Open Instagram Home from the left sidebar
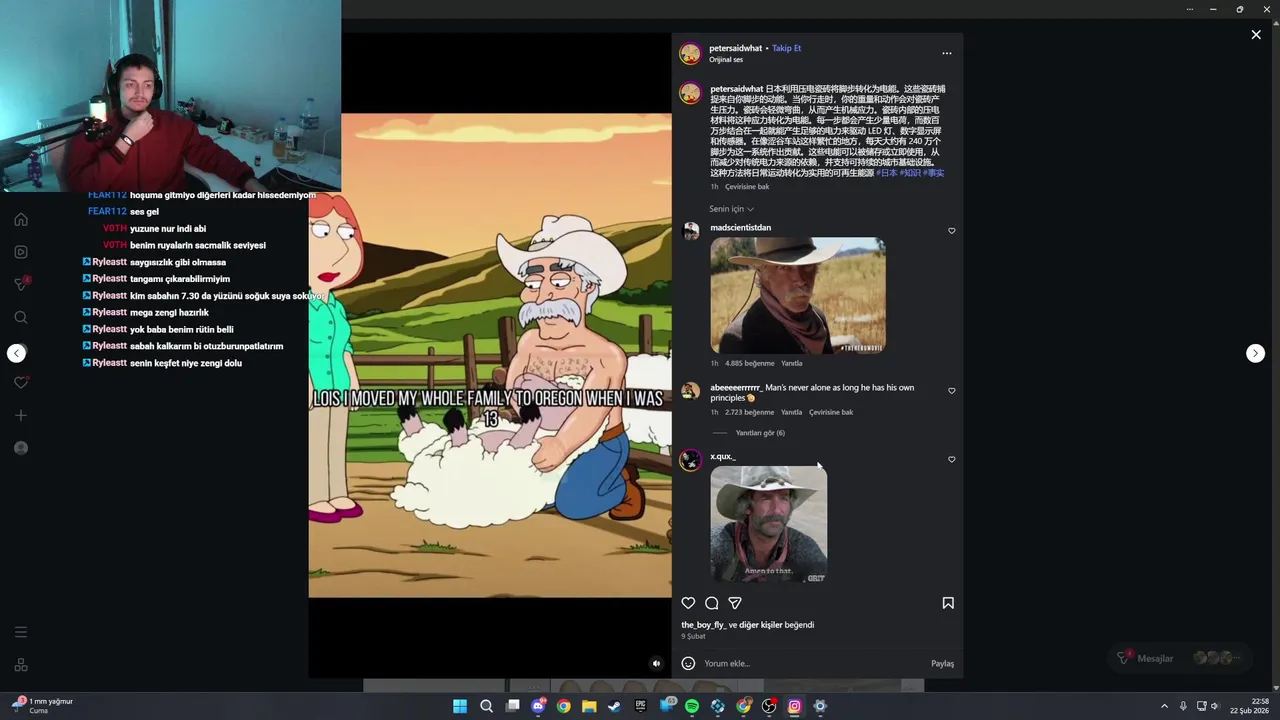The image size is (1280, 720). [21, 219]
